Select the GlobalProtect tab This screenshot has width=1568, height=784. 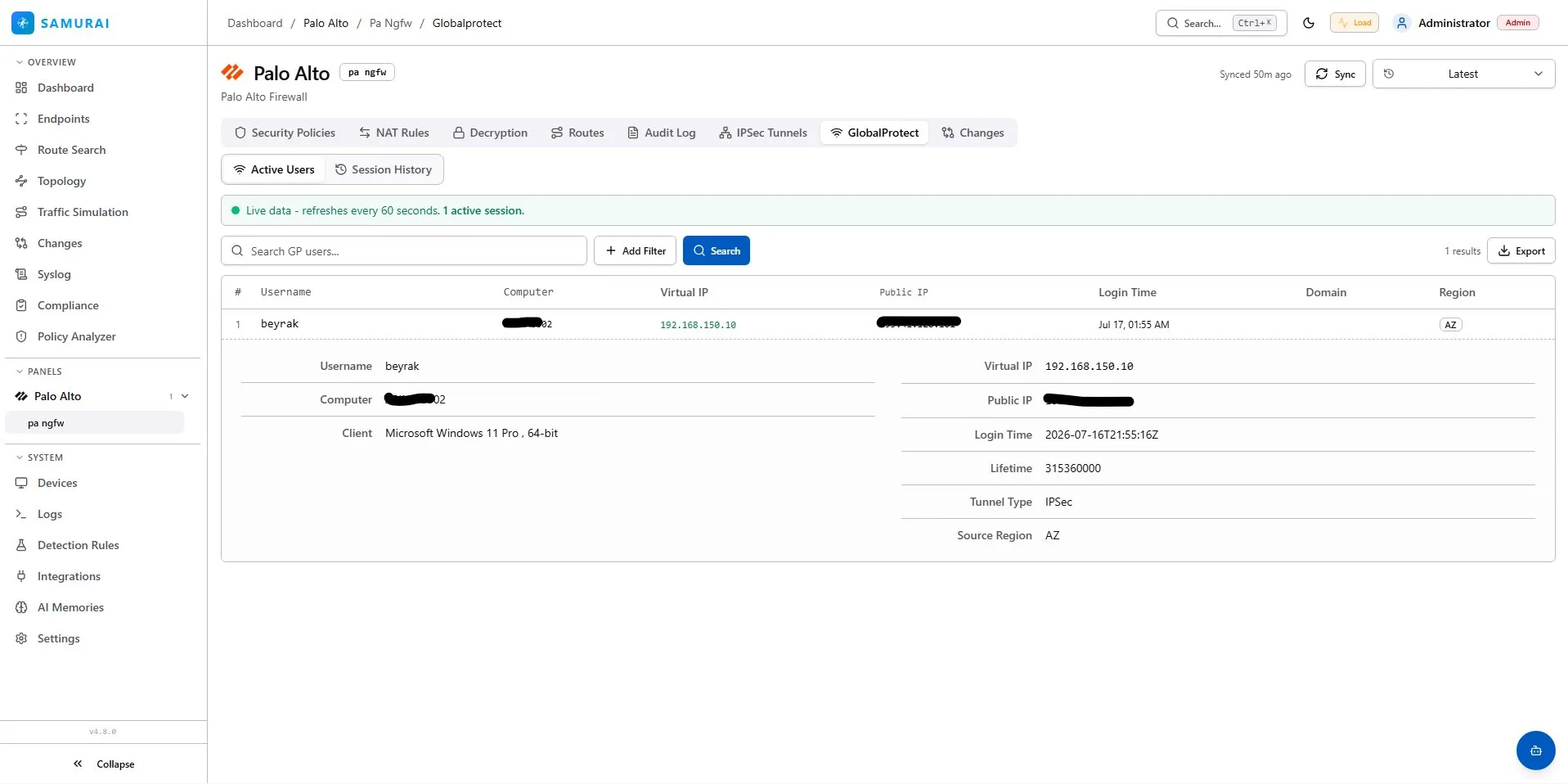click(874, 133)
